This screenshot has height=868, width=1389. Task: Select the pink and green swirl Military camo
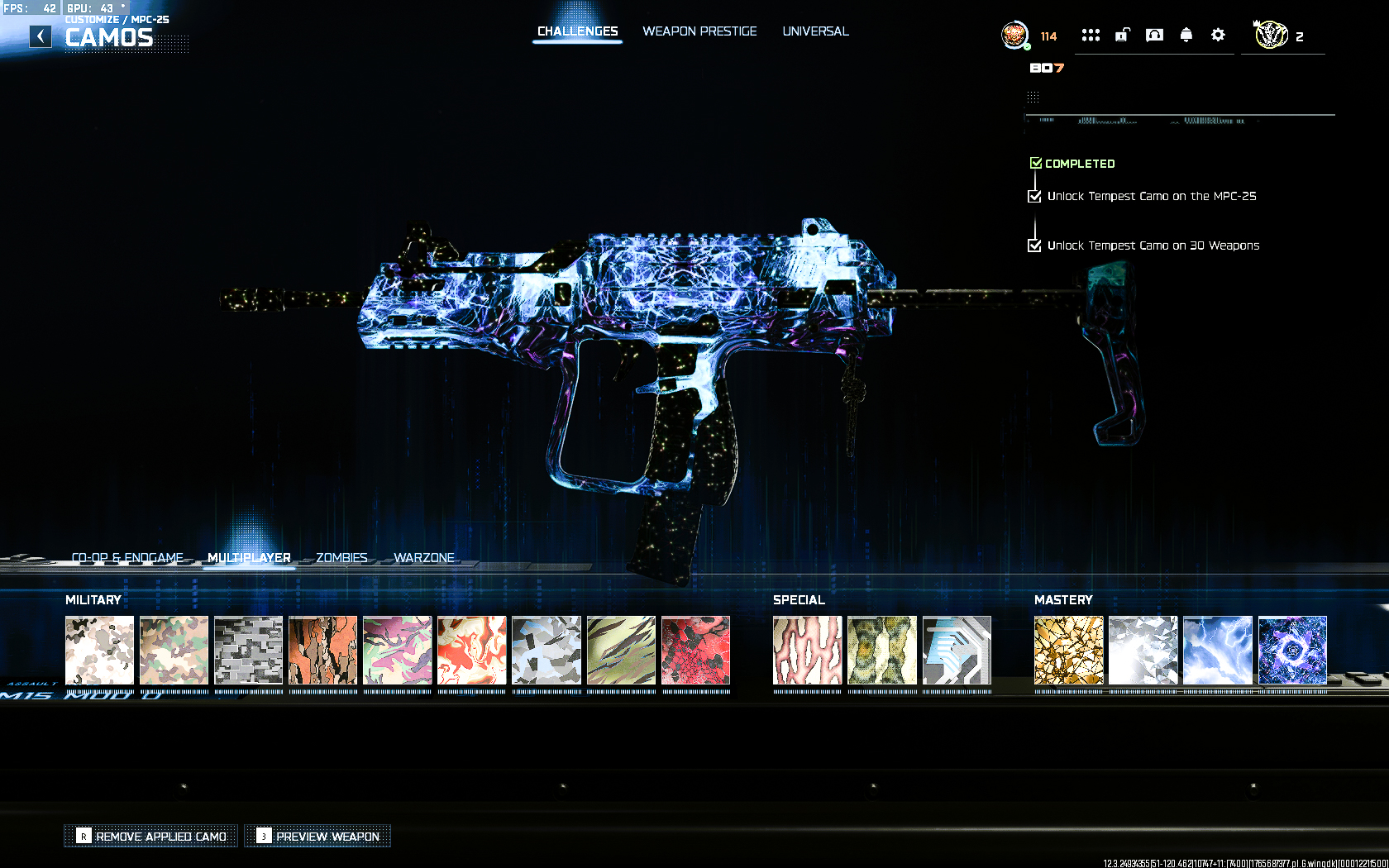pos(398,650)
